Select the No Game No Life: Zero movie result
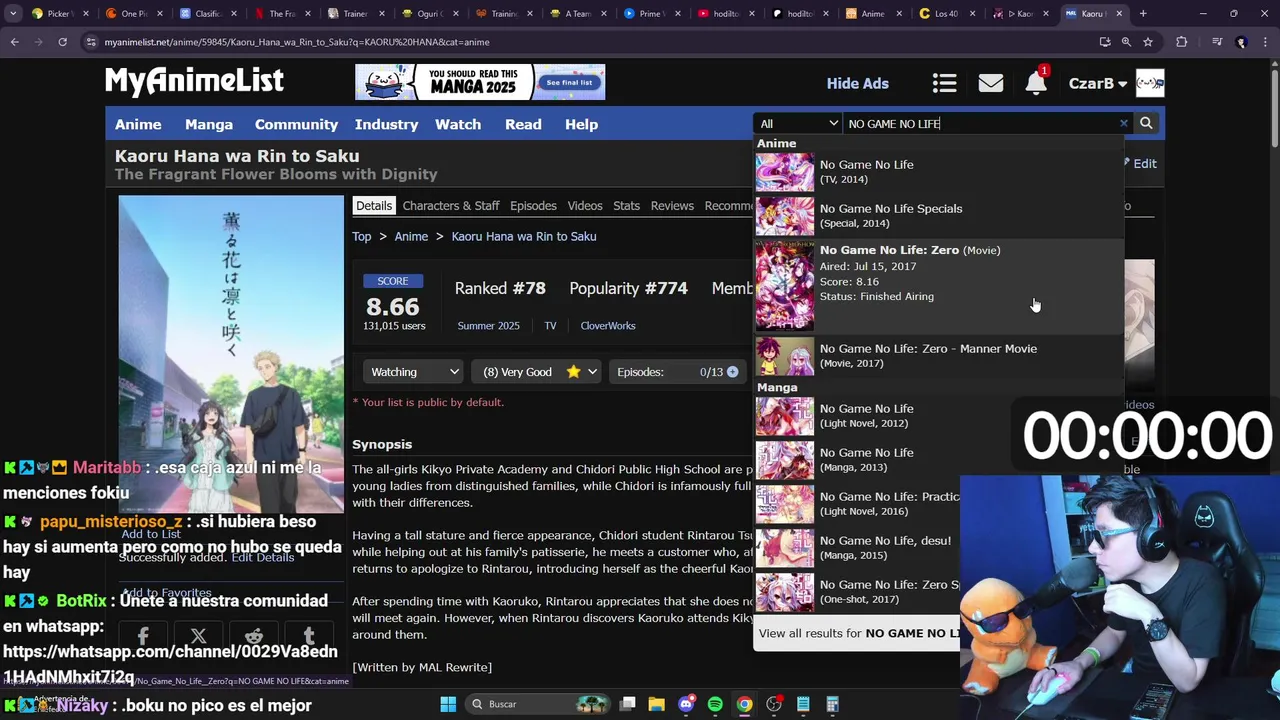The image size is (1280, 720). coord(938,286)
